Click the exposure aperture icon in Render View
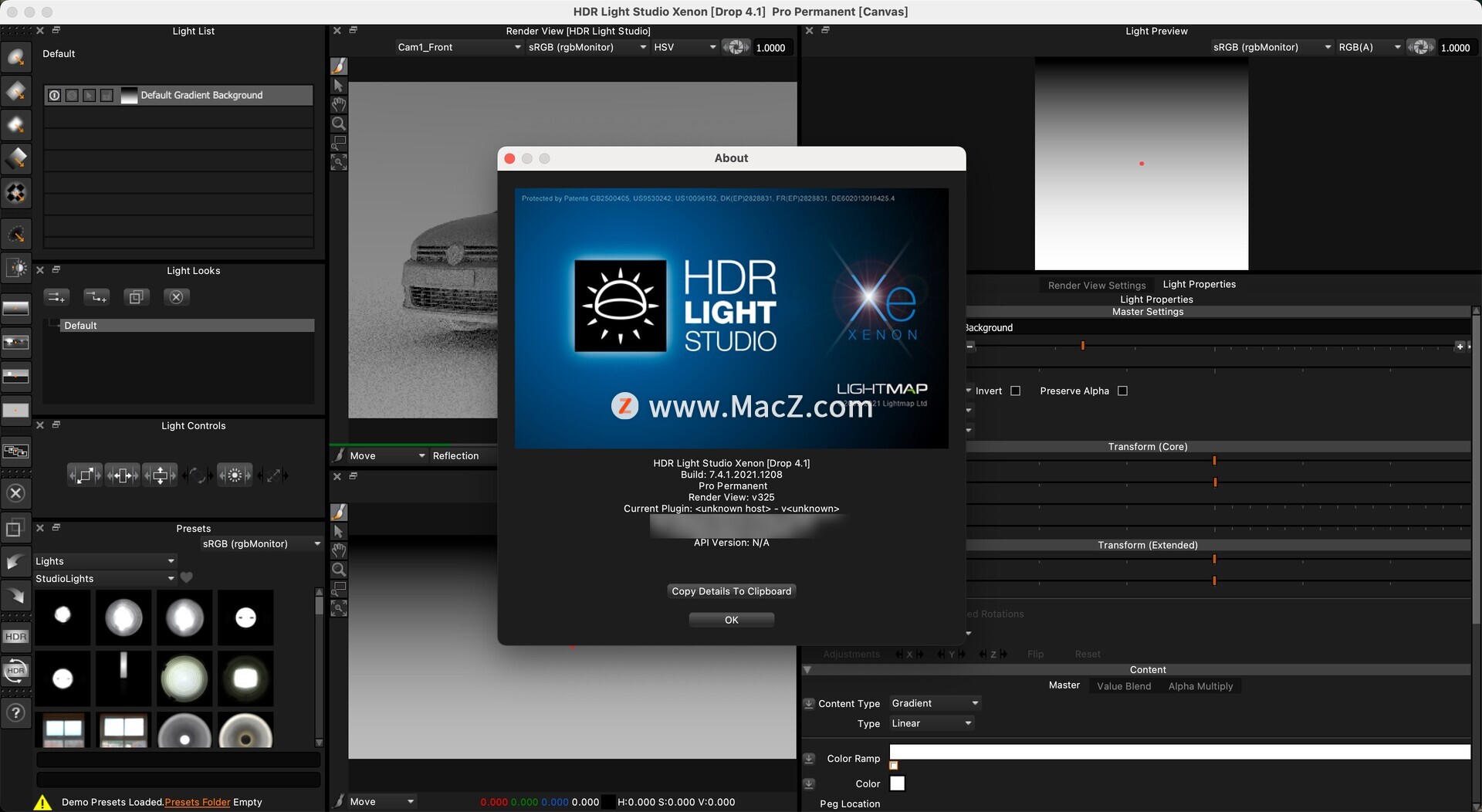1482x812 pixels. click(x=736, y=47)
